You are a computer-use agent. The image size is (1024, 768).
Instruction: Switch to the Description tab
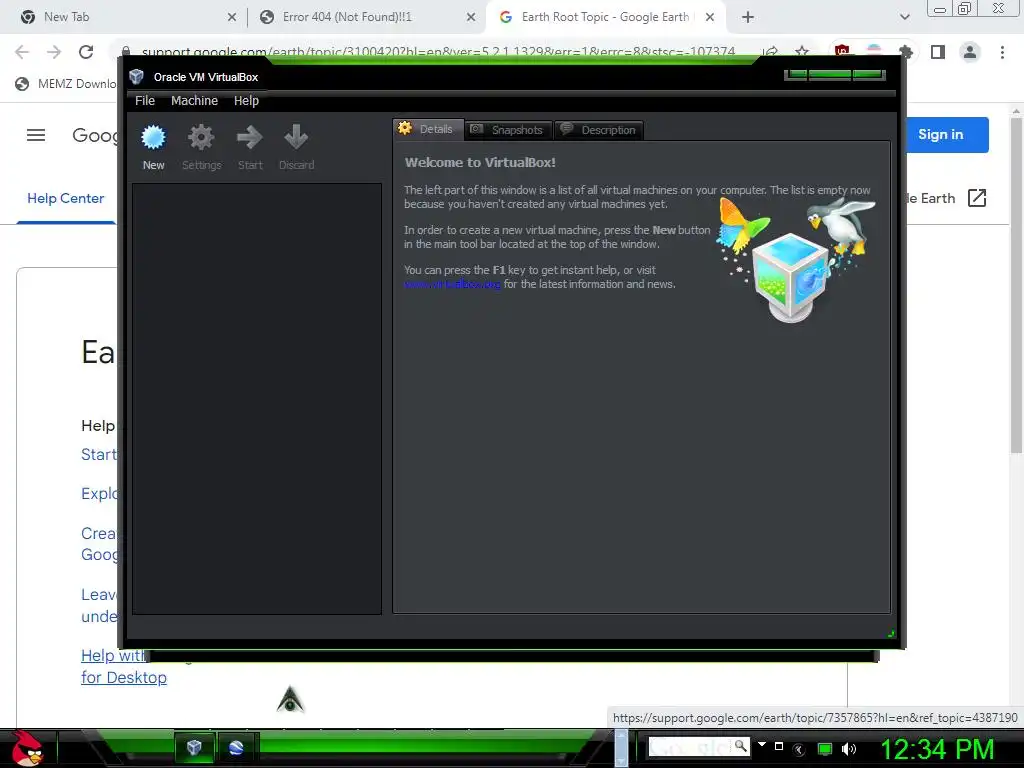[x=599, y=130]
